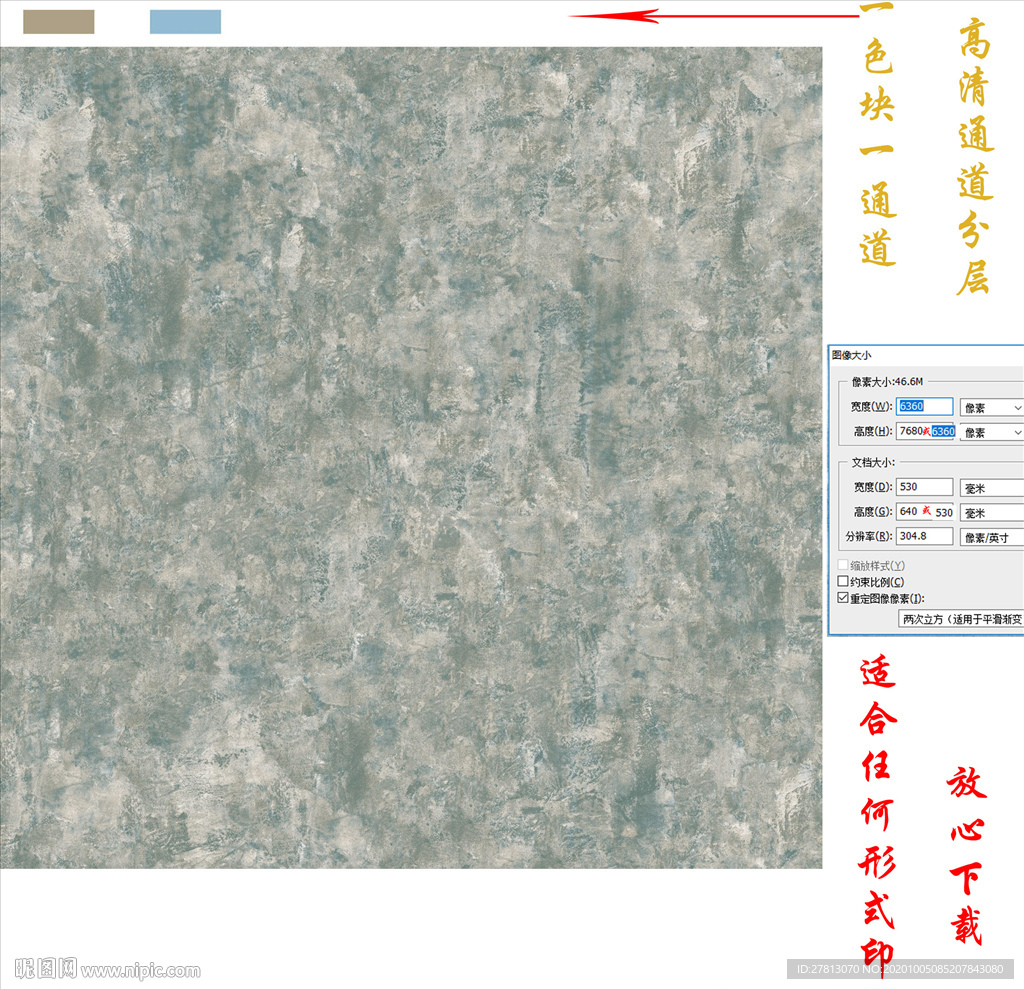Click the resolution field showing 304.8
The width and height of the screenshot is (1024, 989).
925,537
